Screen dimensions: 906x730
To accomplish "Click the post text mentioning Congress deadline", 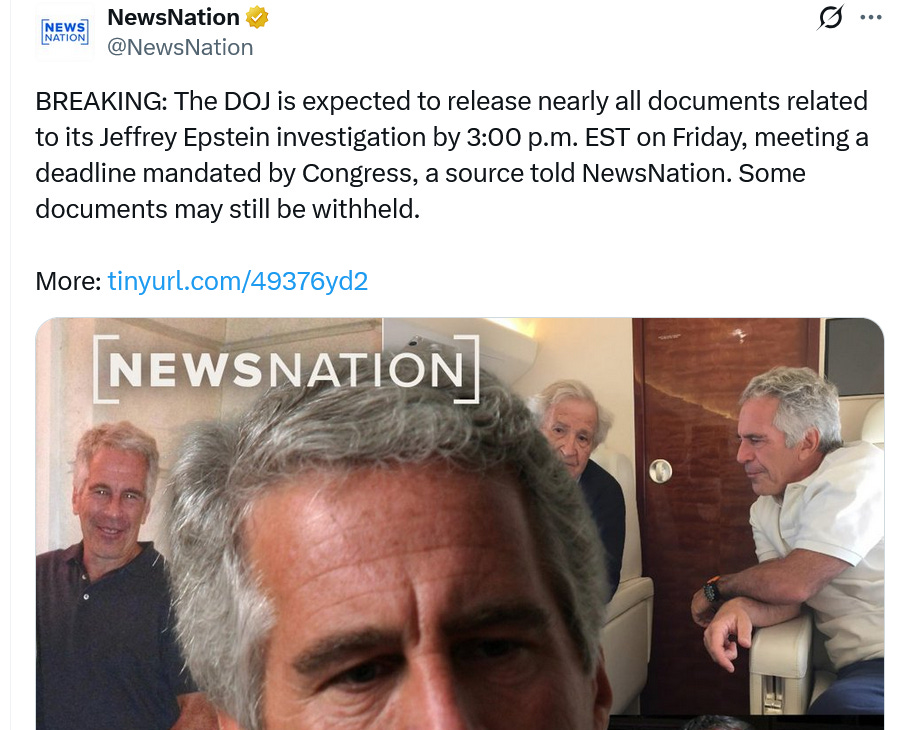I will (x=451, y=155).
